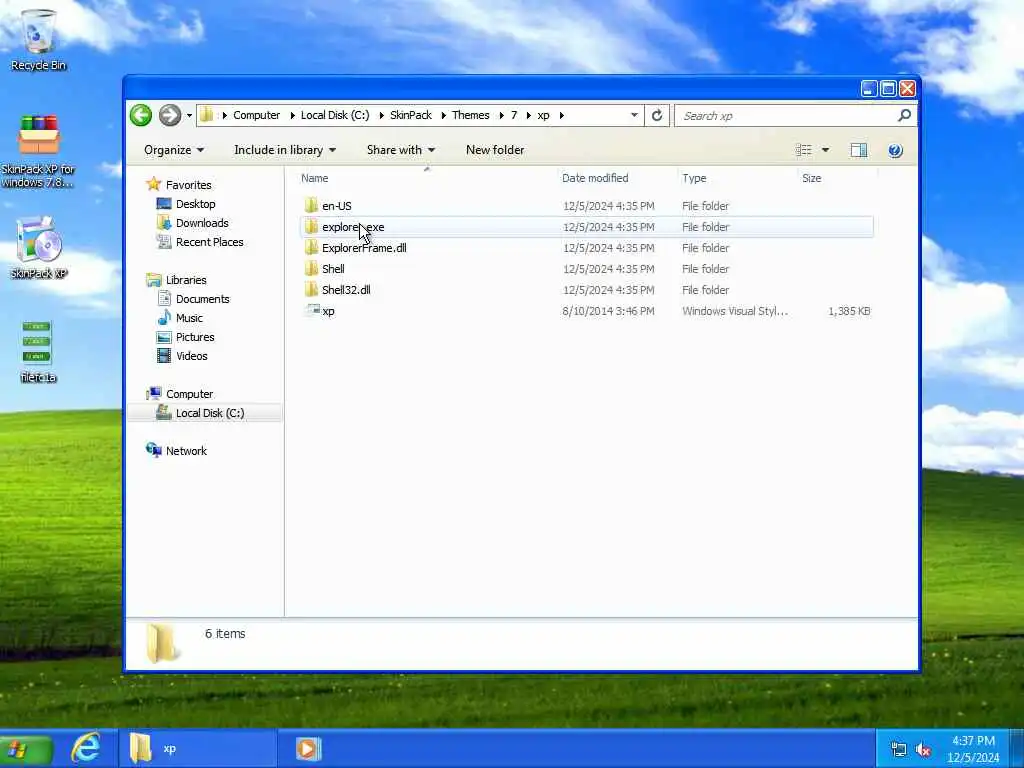The height and width of the screenshot is (768, 1024).
Task: Open Desktop in the Favorites list
Action: tap(195, 204)
